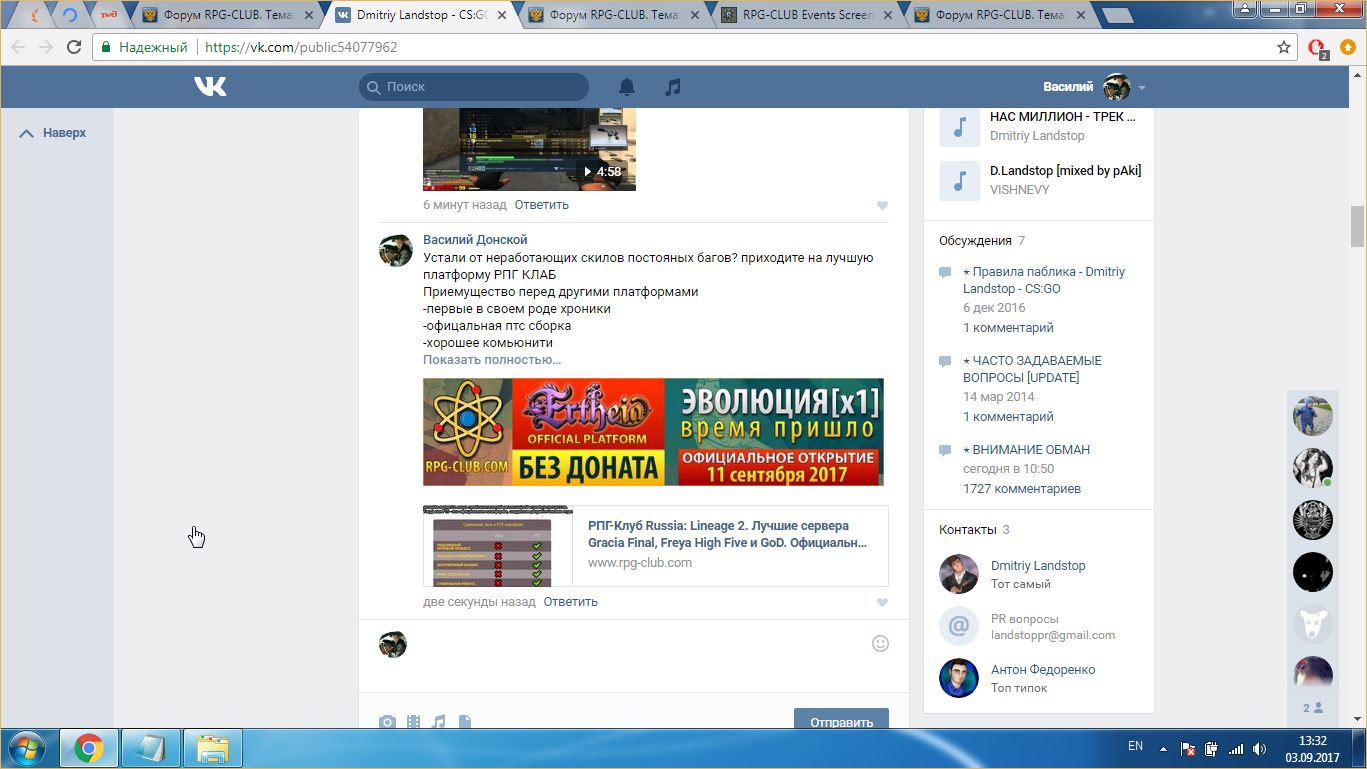This screenshot has width=1367, height=769.
Task: Click the VK search field
Action: pyautogui.click(x=474, y=87)
